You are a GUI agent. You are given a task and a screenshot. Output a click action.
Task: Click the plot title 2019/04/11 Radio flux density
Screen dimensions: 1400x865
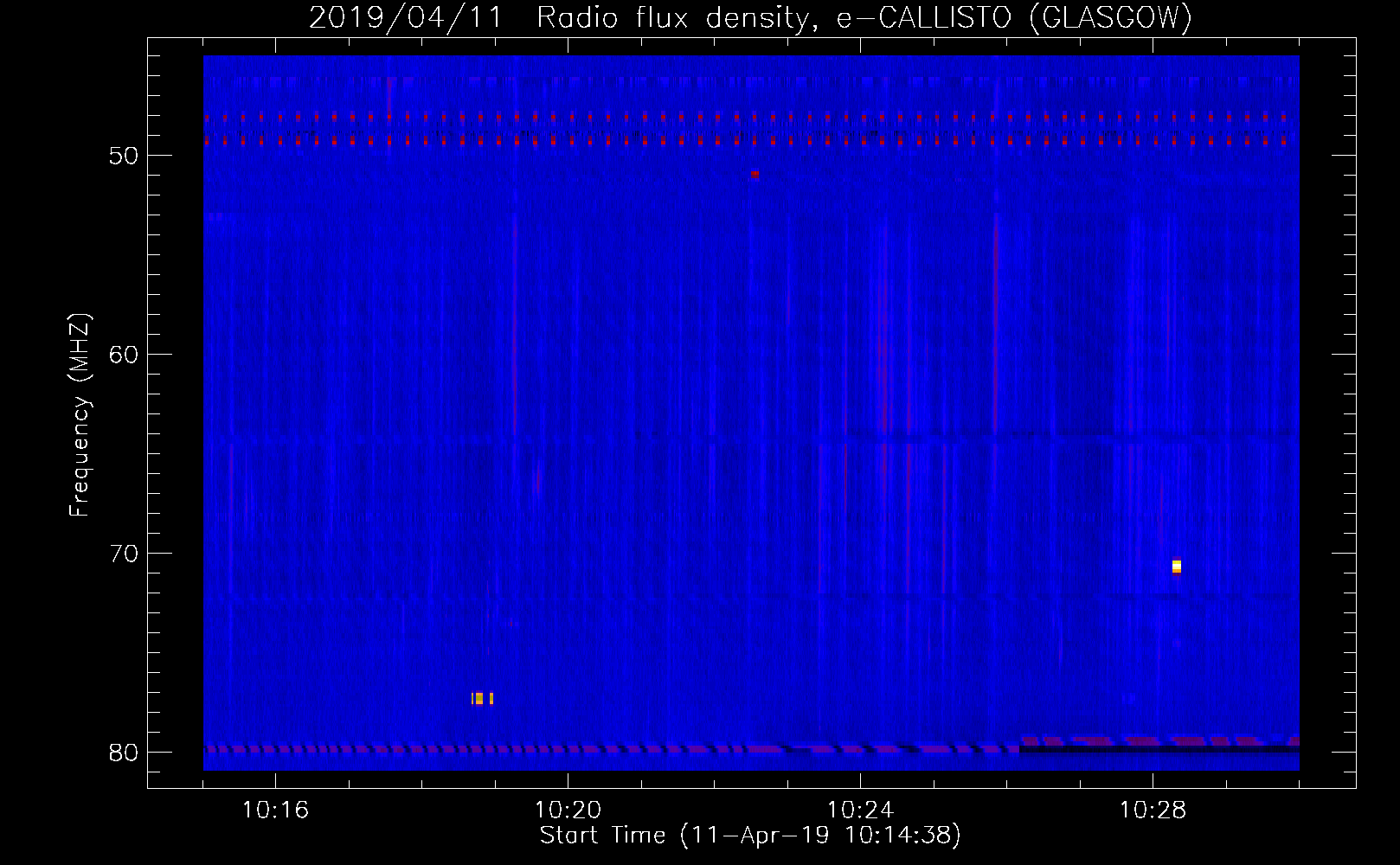[x=750, y=17]
